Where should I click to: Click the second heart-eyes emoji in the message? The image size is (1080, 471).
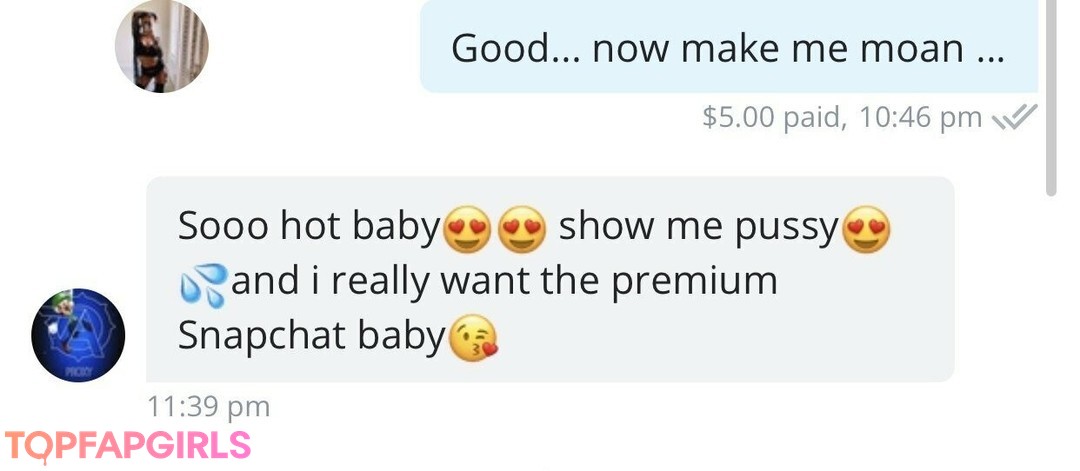click(x=521, y=229)
